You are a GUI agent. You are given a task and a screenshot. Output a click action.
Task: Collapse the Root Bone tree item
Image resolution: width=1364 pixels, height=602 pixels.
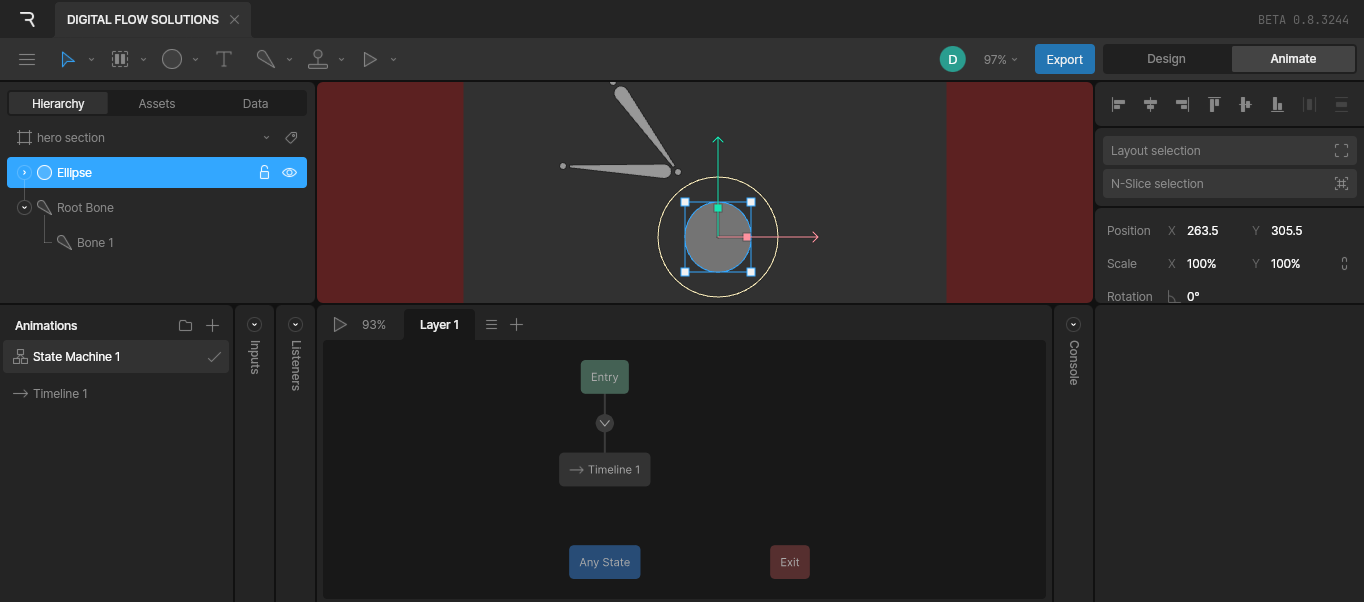25,208
